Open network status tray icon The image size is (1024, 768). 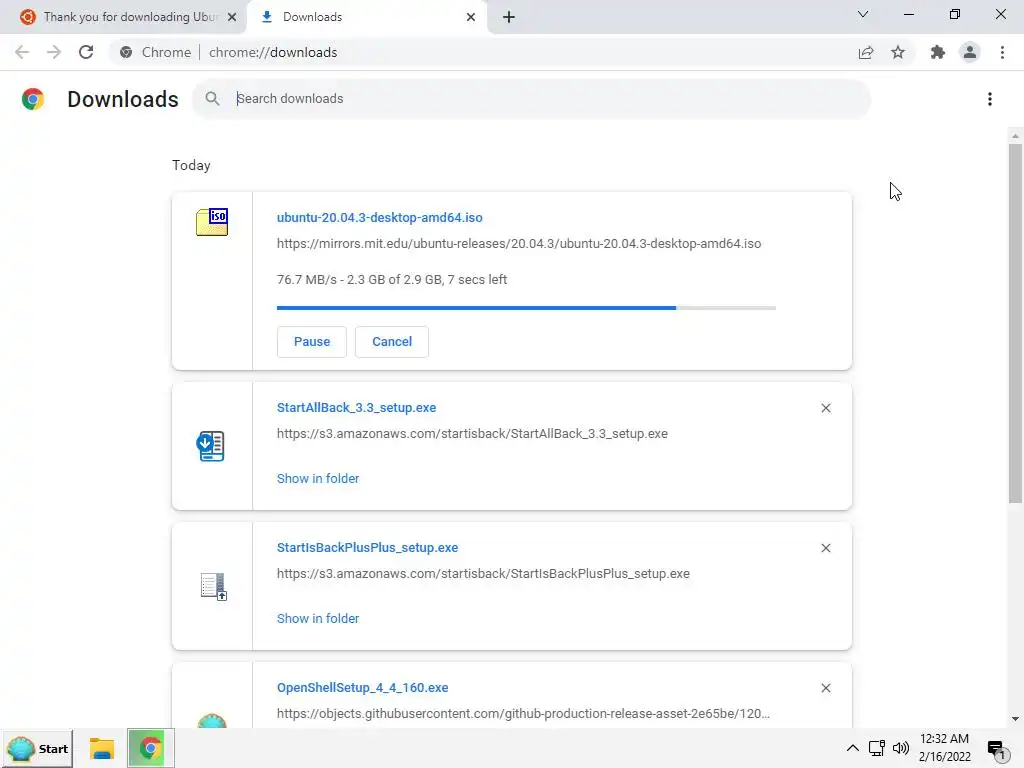coord(876,748)
